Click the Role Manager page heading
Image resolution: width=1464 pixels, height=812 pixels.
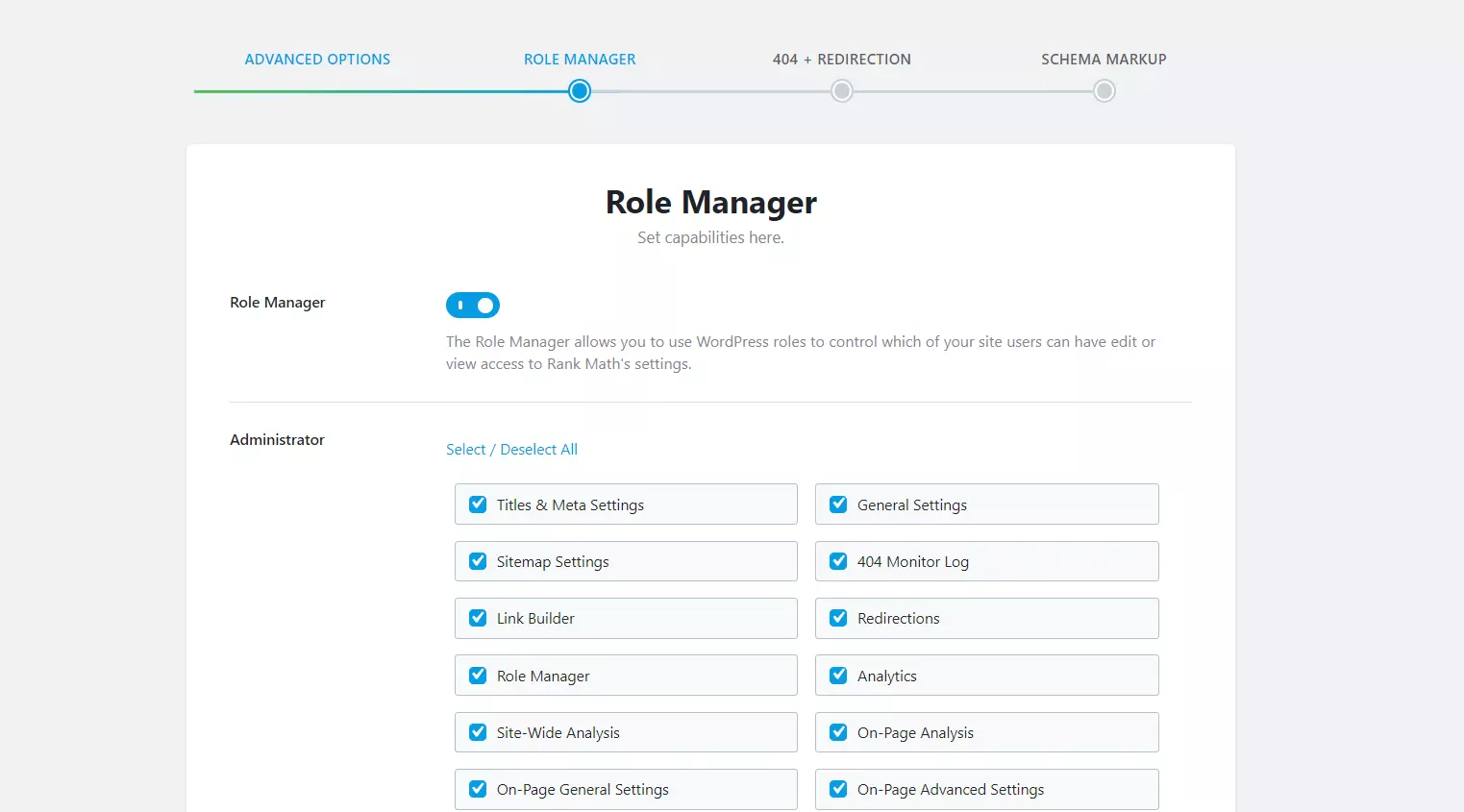click(x=711, y=202)
